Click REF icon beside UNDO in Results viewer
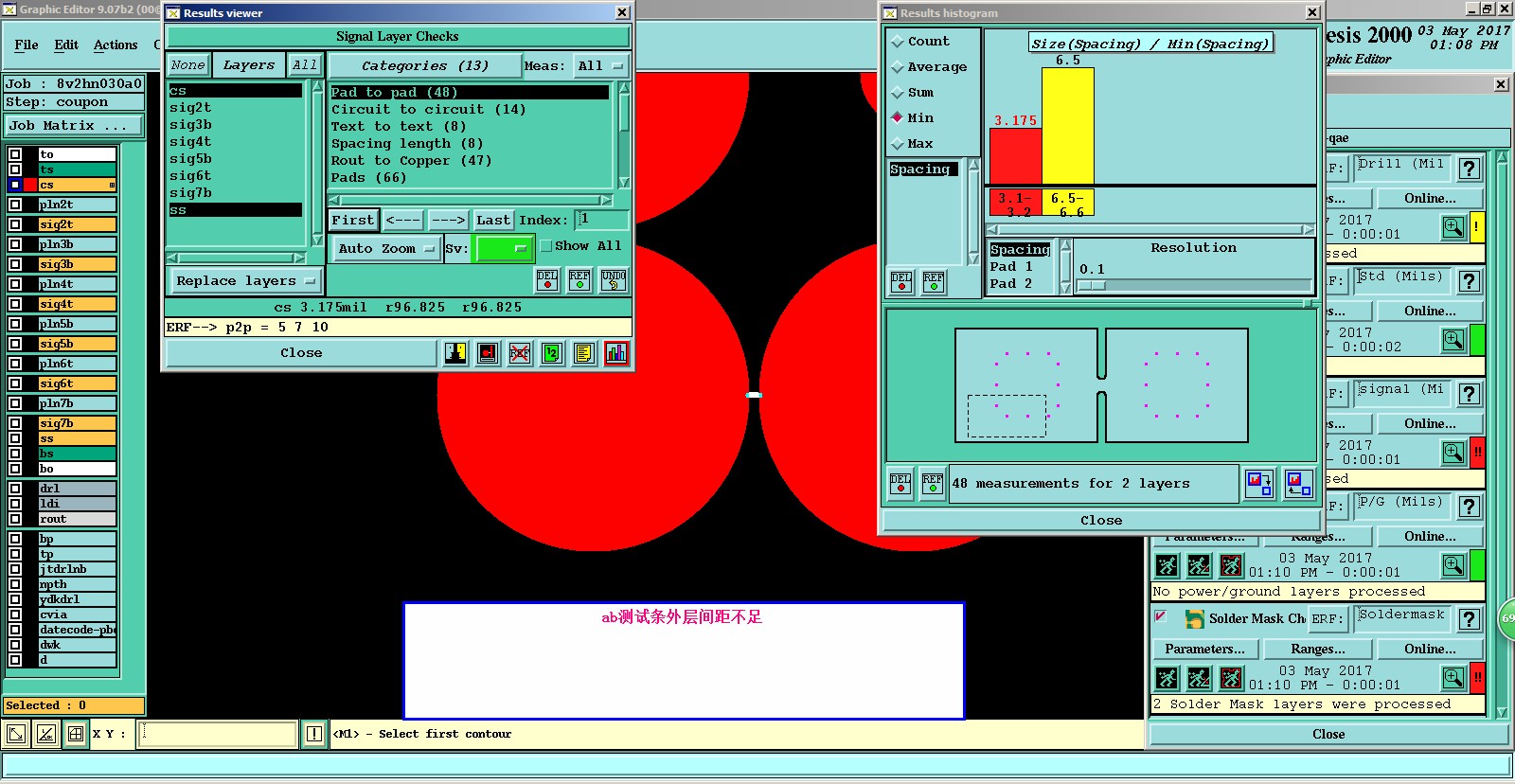Screen dimensions: 1515x784 coord(579,280)
